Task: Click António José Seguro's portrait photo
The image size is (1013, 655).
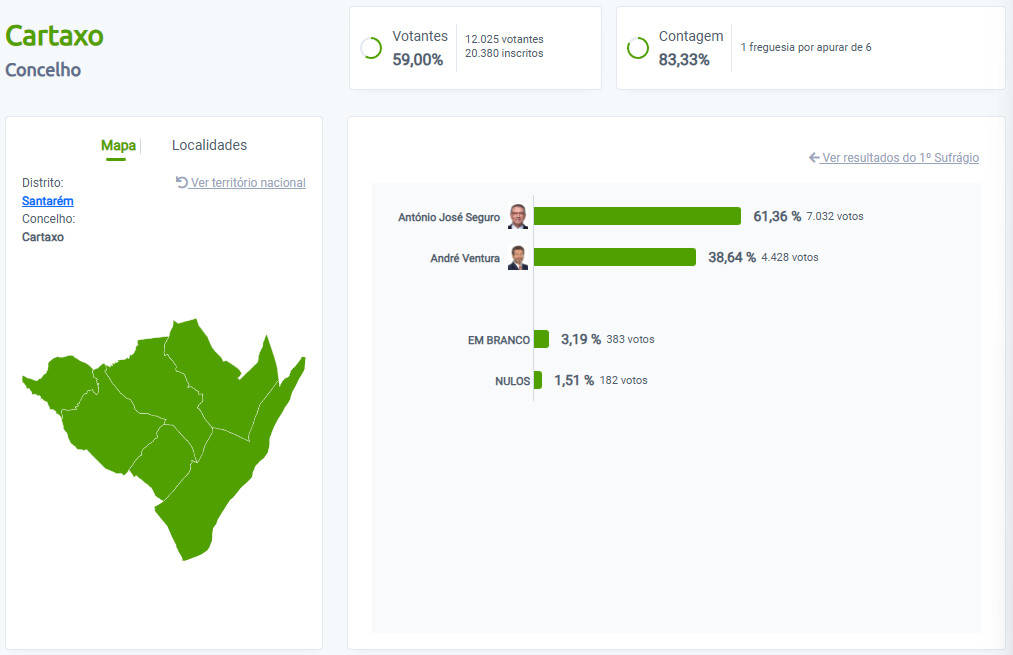Action: pos(517,216)
